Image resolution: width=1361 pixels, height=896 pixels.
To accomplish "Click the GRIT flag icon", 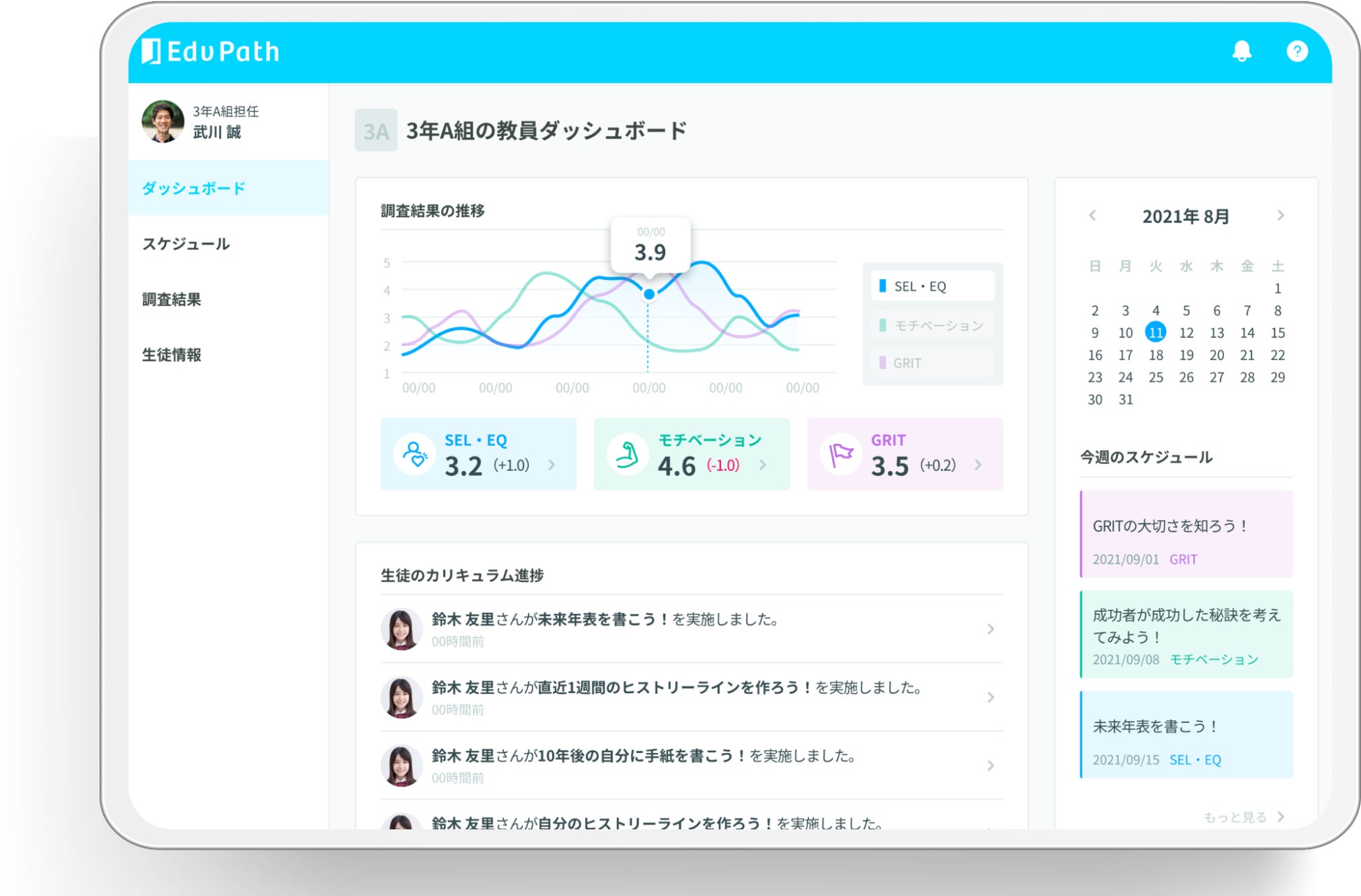I will point(841,454).
